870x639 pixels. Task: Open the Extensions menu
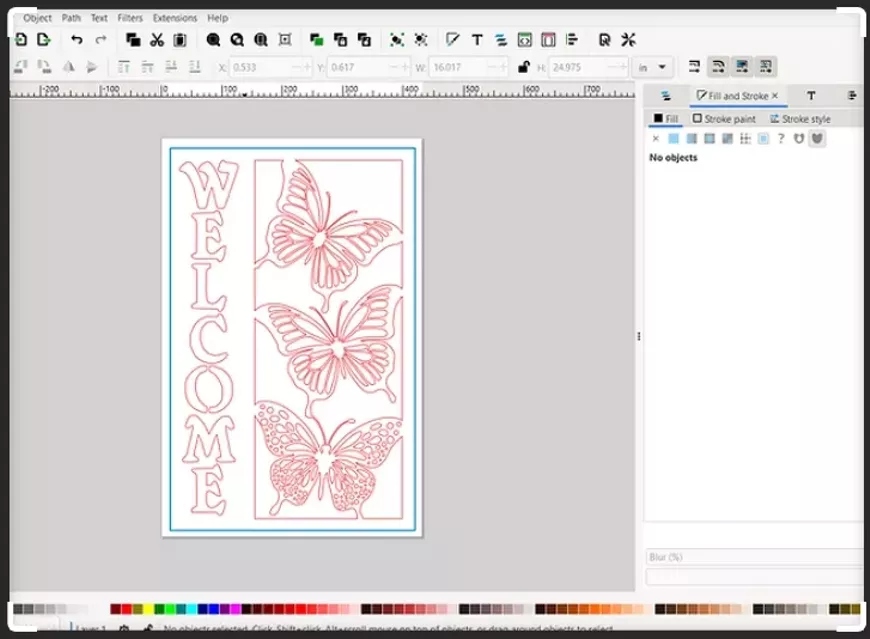pyautogui.click(x=175, y=18)
